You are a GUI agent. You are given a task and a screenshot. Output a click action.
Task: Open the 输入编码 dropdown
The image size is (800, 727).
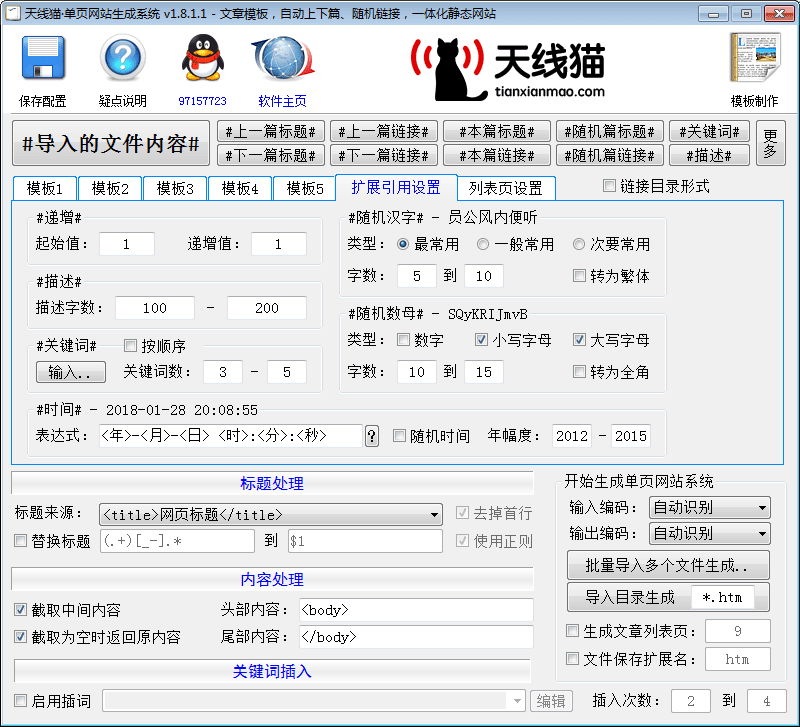coord(710,508)
